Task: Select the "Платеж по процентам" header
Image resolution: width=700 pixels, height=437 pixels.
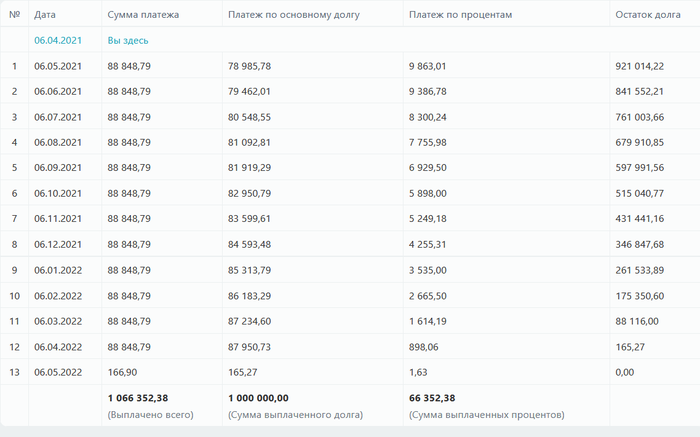Action: 460,15
